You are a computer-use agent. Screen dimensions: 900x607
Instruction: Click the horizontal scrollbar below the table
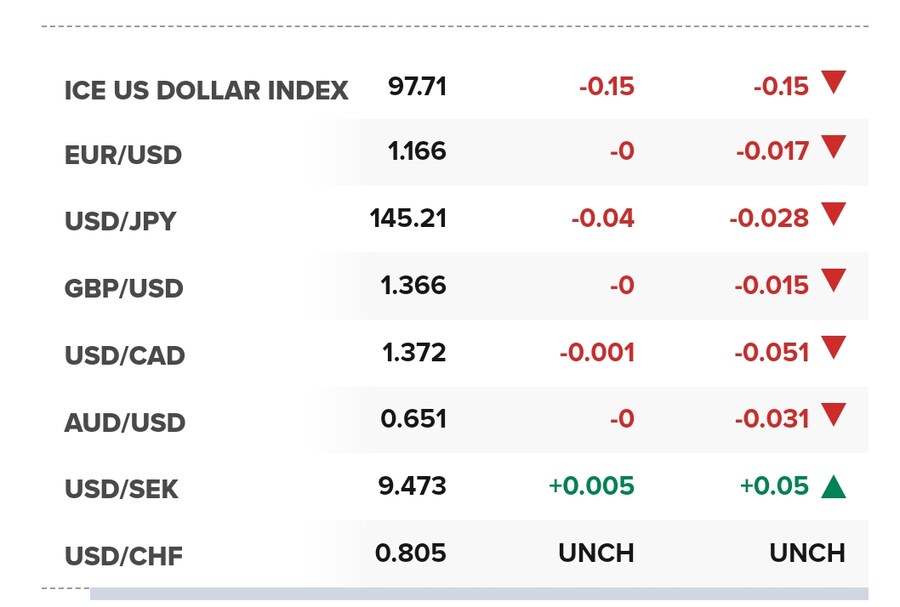click(479, 594)
